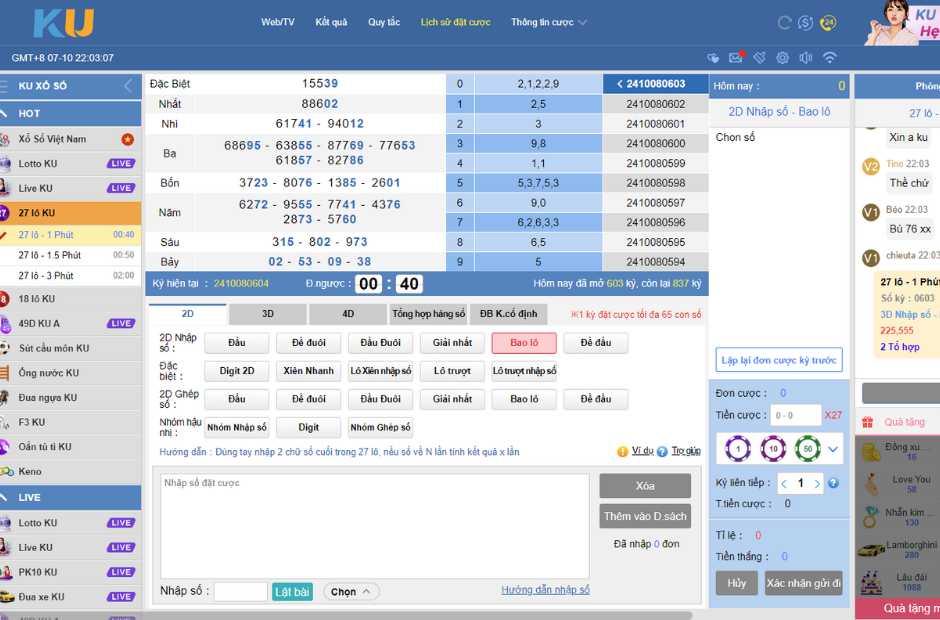
Task: Click Lặp lại đơn cược kỳ trước
Action: 779,360
